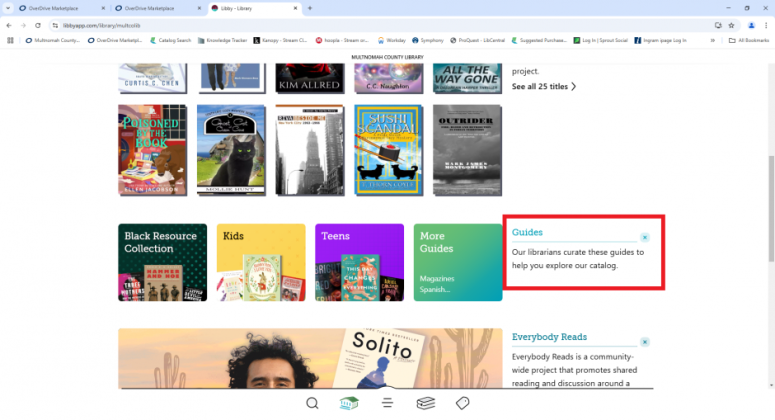Open the Libby search magnifier icon
Screen dimensions: 775x420
312,403
